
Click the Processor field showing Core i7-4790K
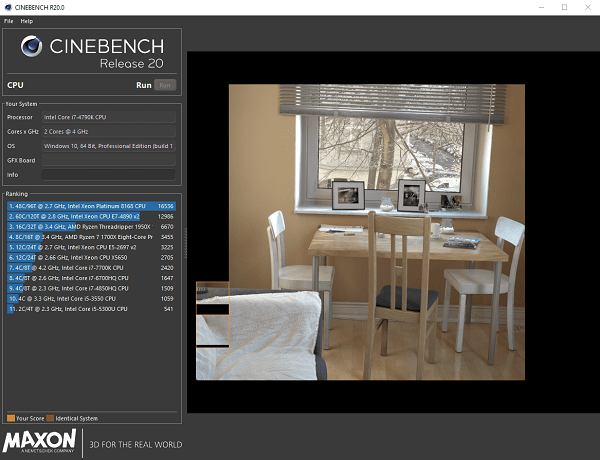tap(109, 117)
